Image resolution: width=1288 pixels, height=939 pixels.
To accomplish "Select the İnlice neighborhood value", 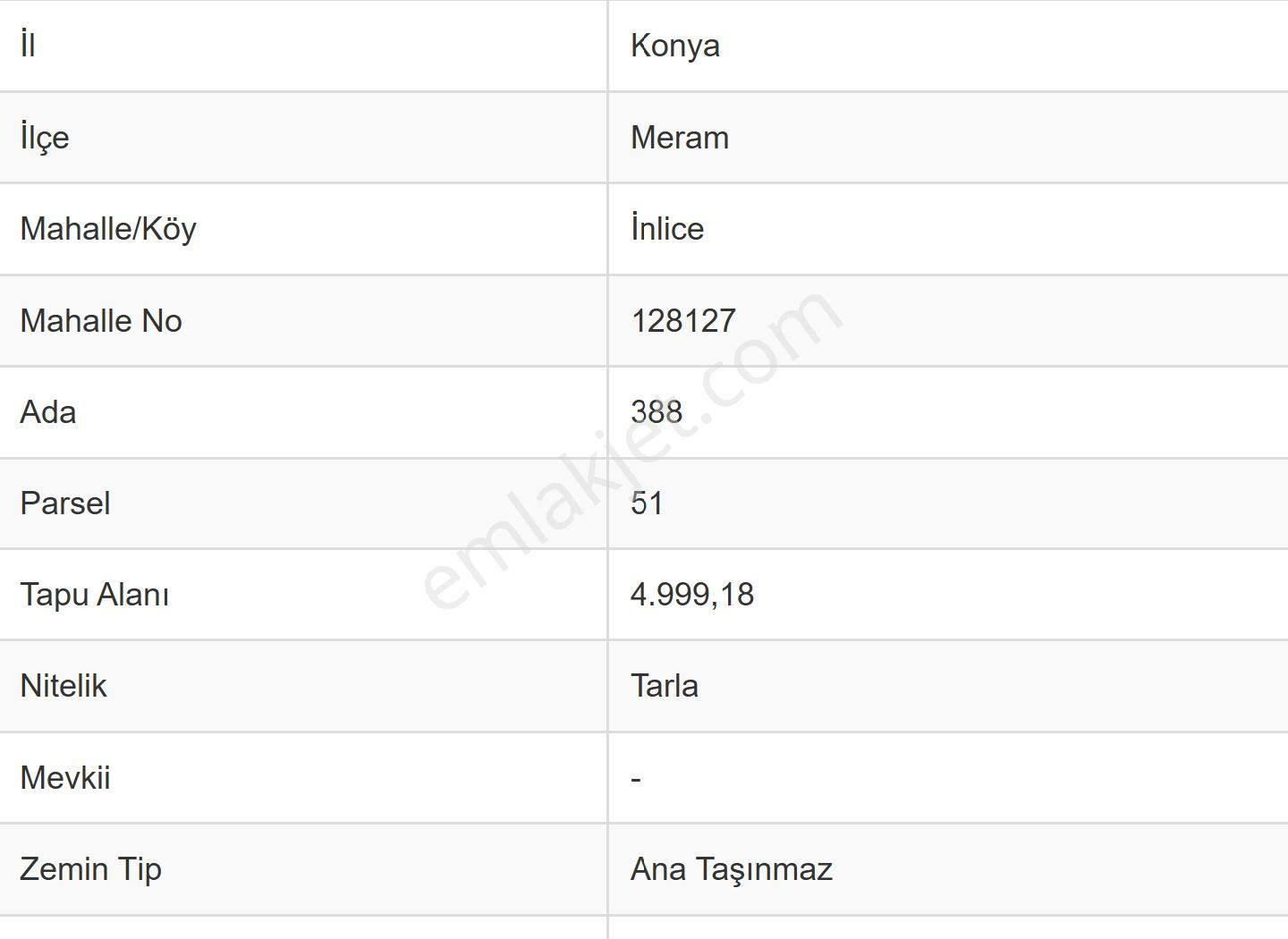I will (x=667, y=229).
